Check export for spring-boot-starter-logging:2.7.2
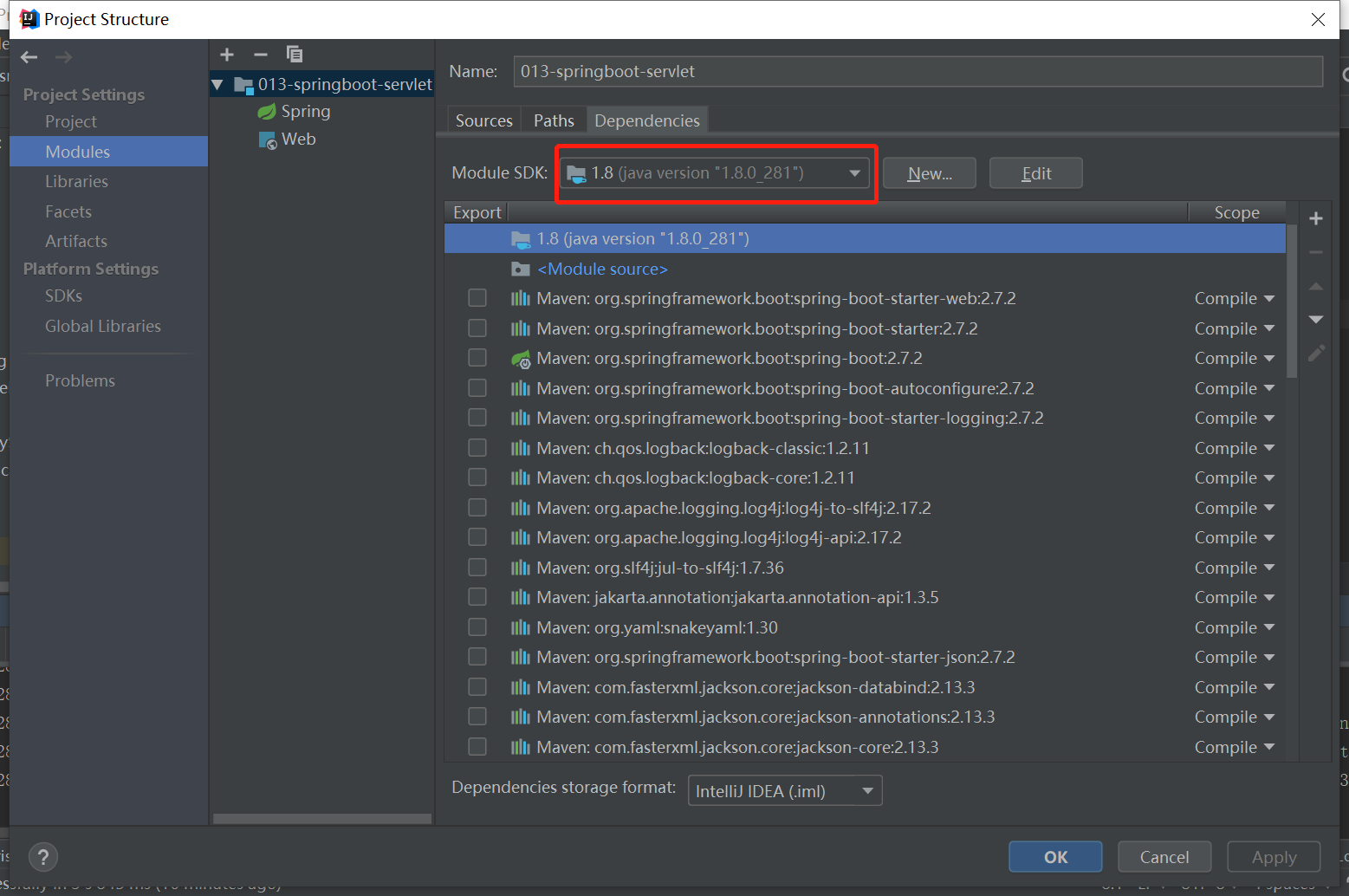The width and height of the screenshot is (1349, 896). coord(477,418)
